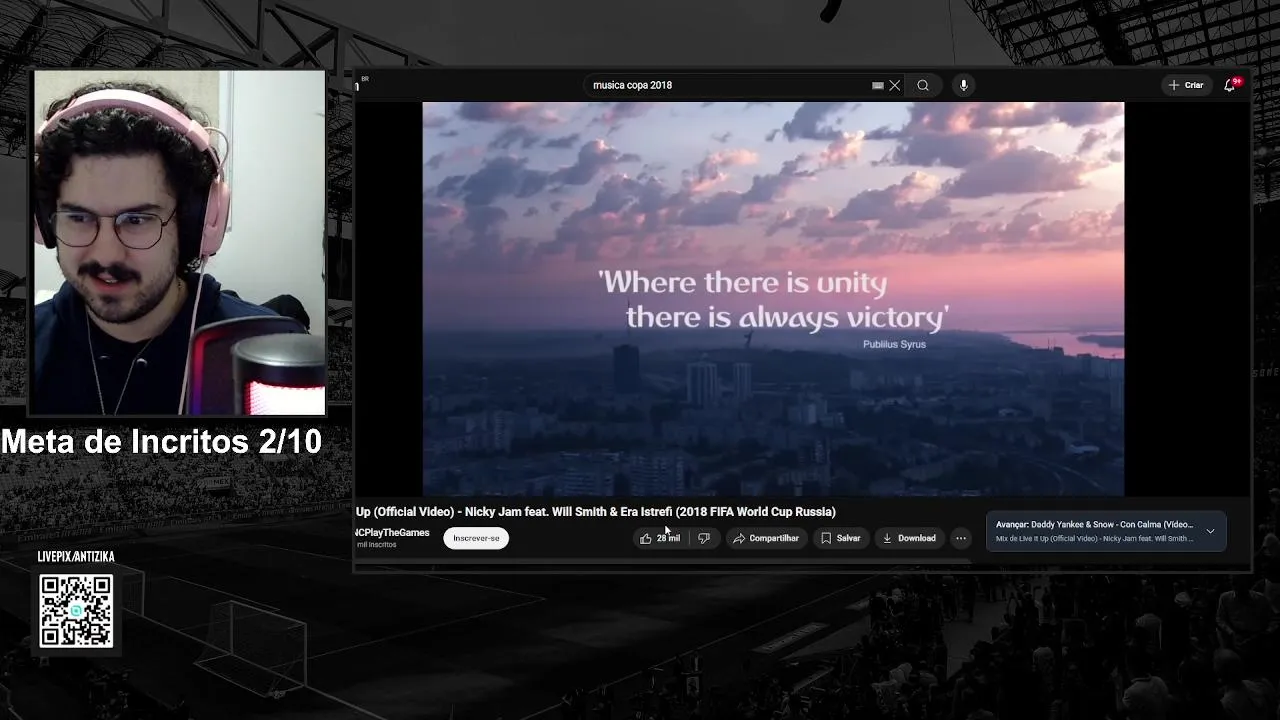This screenshot has height=720, width=1280.
Task: Click the LivePix QR code
Action: coord(76,611)
